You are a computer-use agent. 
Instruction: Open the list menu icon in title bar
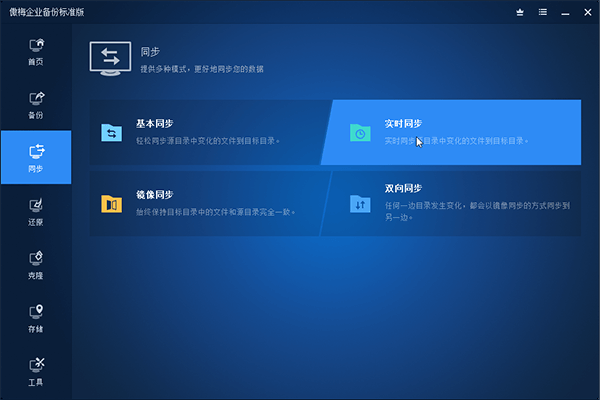coord(543,12)
